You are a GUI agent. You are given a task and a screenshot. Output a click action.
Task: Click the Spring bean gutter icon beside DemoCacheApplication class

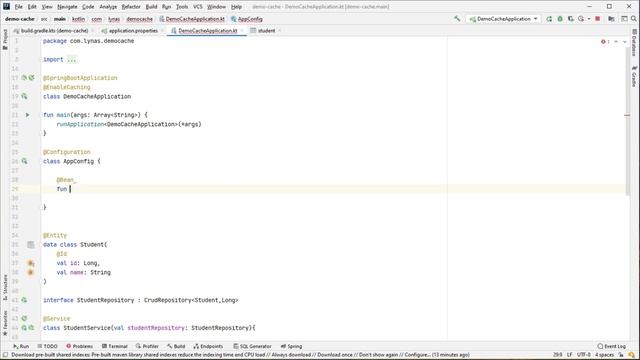[24, 96]
